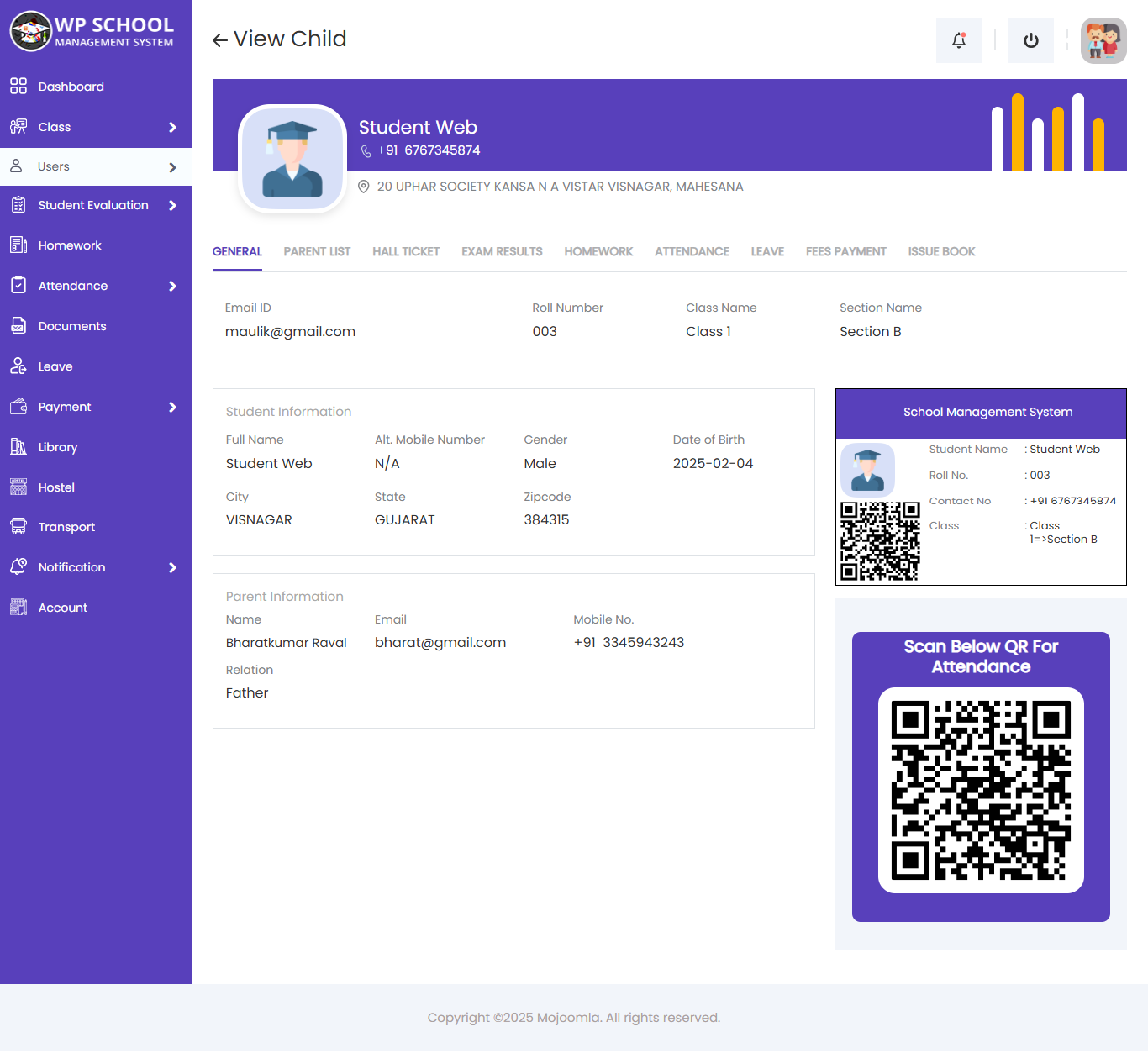The image size is (1148, 1053).
Task: Click the email maulik@gmail.com
Action: 290,331
